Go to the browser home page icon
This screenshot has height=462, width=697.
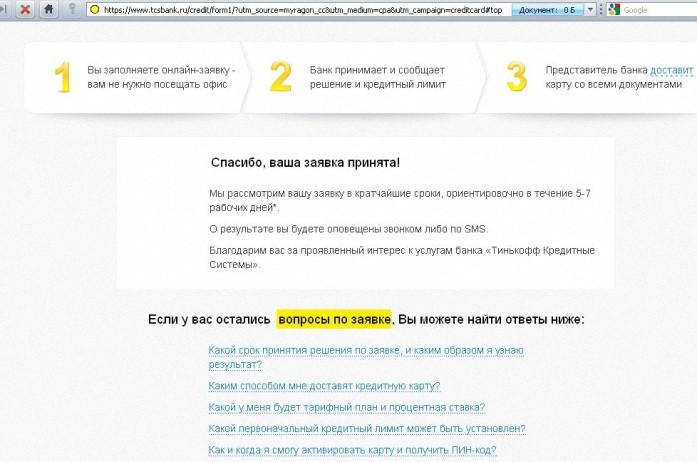coord(49,9)
